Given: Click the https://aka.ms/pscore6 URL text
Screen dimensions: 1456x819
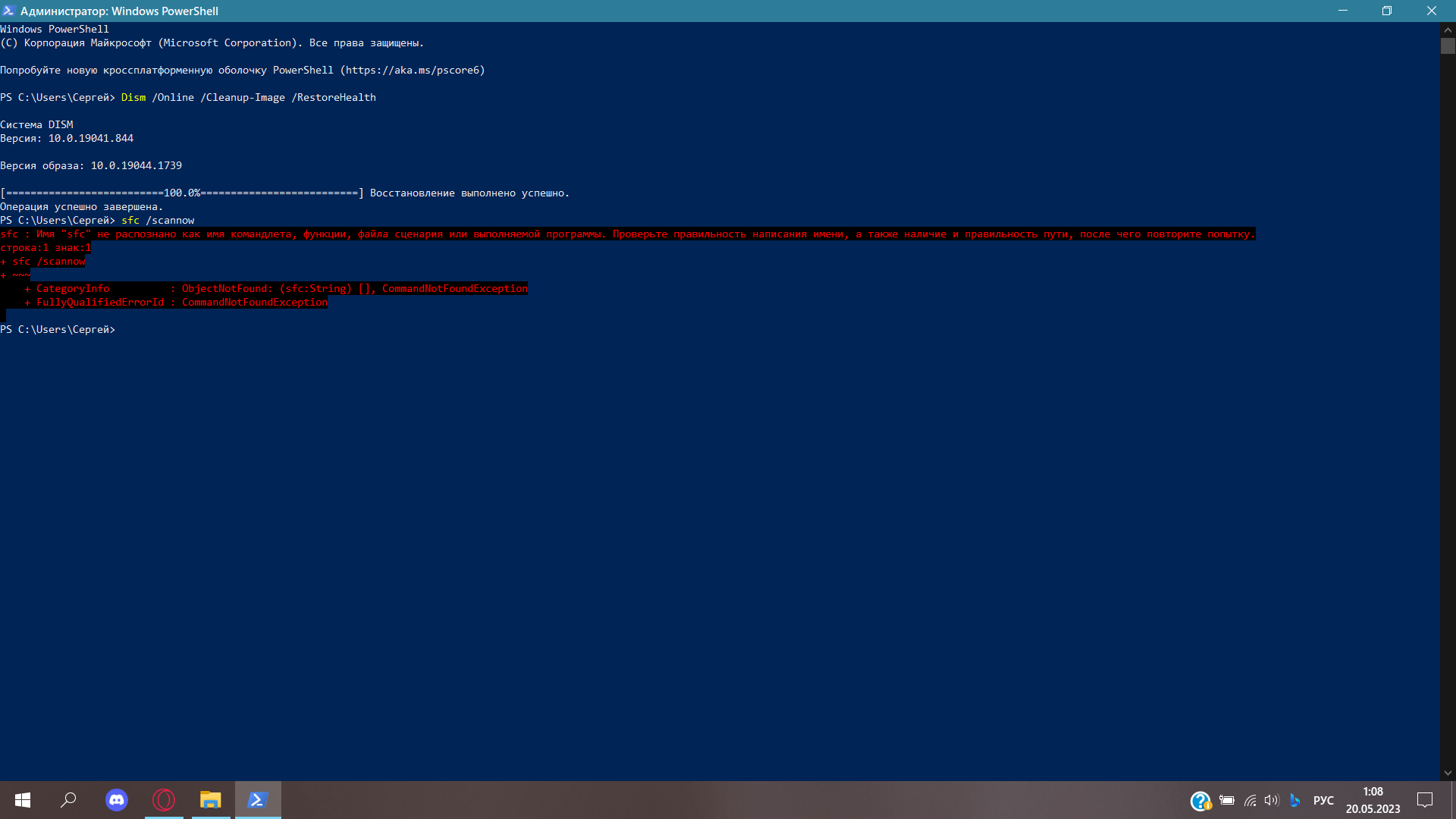Looking at the screenshot, I should pos(413,71).
